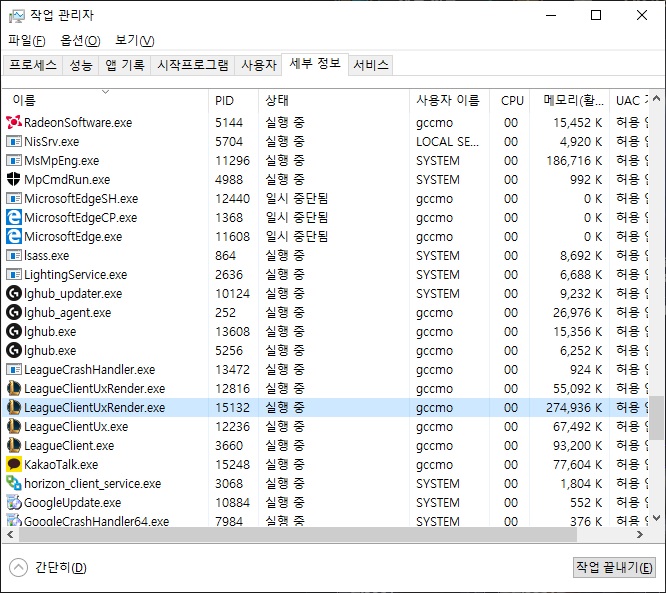The width and height of the screenshot is (666, 593).
Task: Click the LeagueClient.exe League icon
Action: click(x=14, y=446)
